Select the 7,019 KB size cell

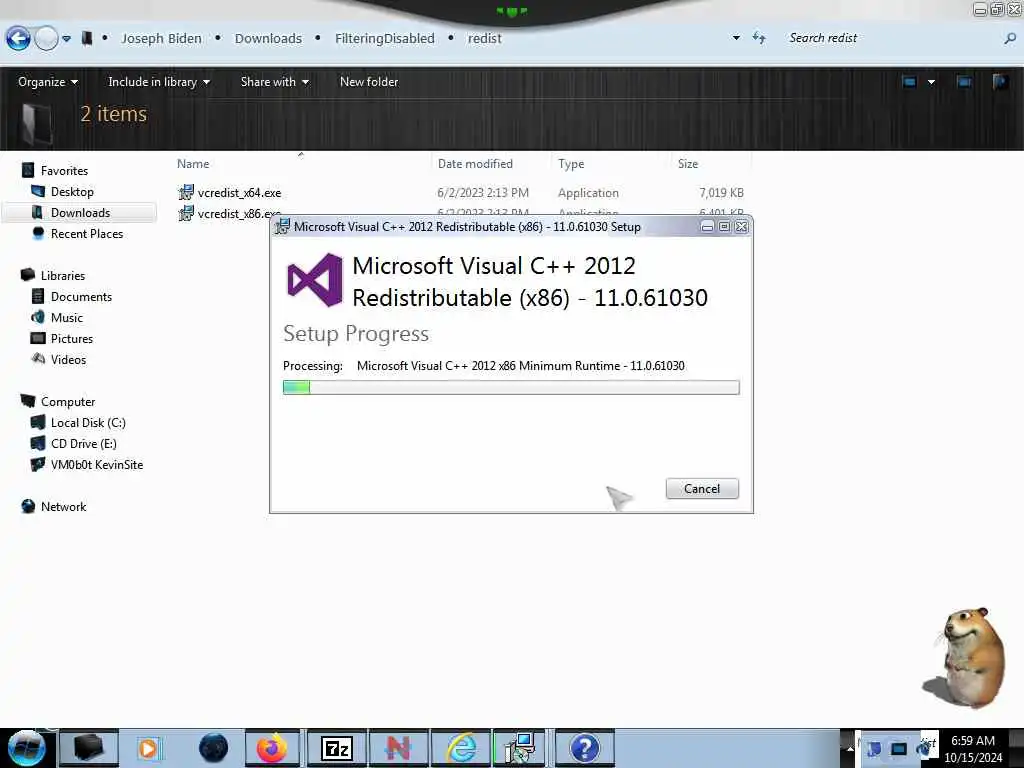pyautogui.click(x=721, y=193)
